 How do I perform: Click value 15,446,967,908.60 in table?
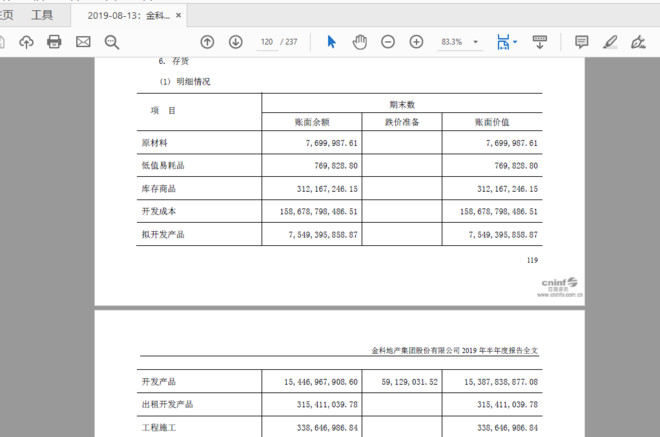(x=321, y=382)
